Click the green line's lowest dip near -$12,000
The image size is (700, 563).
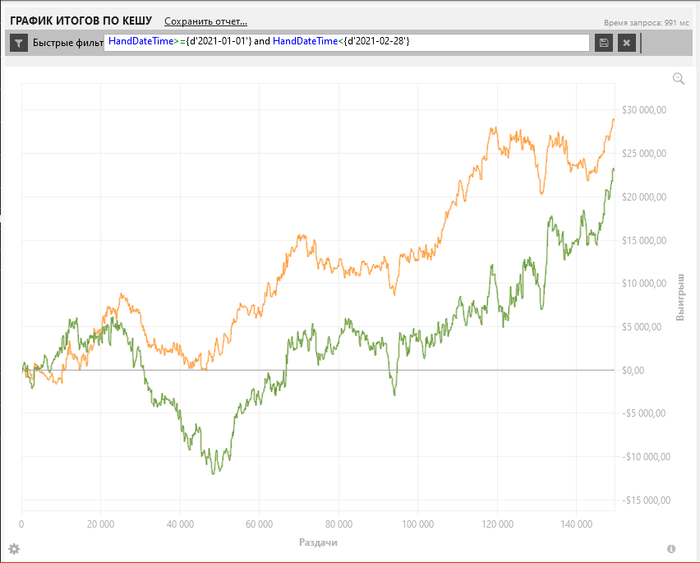(213, 473)
